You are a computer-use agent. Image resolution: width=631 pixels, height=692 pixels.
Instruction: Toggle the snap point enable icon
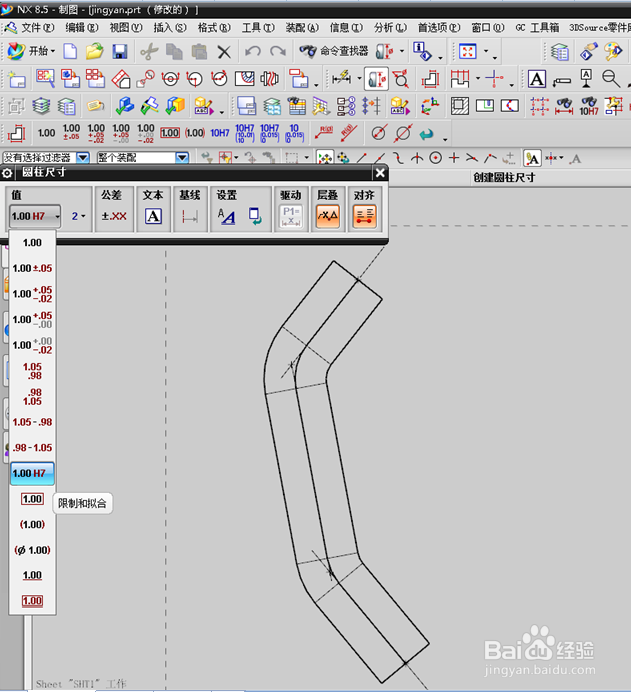(325, 158)
